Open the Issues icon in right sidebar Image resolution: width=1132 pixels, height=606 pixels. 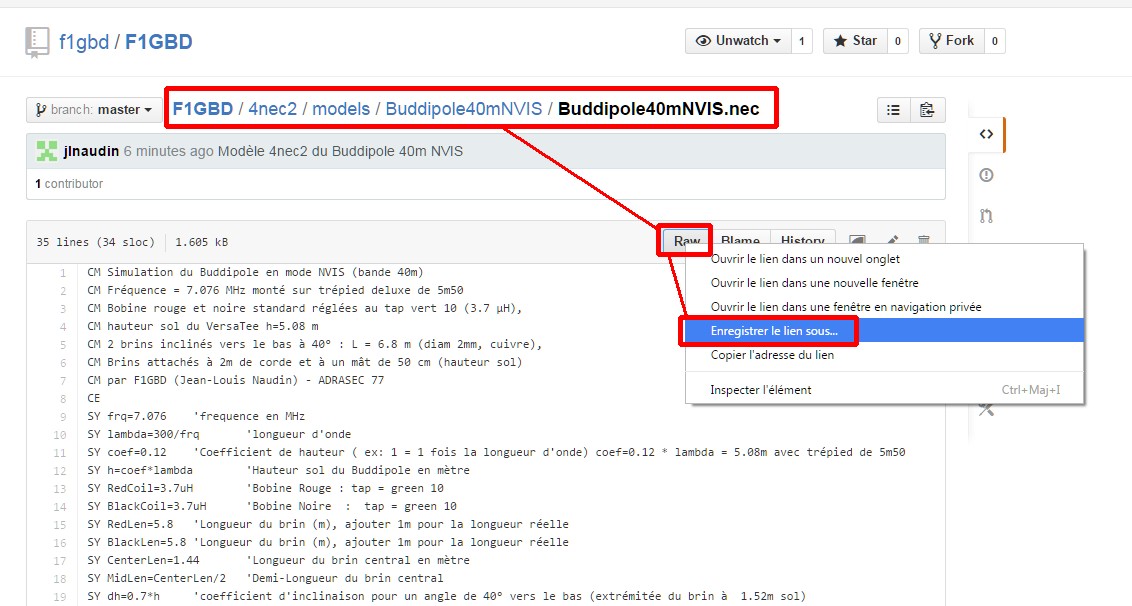986,175
